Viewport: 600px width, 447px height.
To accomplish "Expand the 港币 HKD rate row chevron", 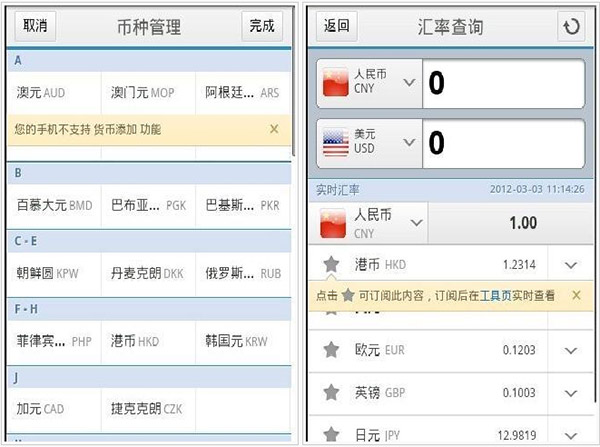I will point(571,265).
